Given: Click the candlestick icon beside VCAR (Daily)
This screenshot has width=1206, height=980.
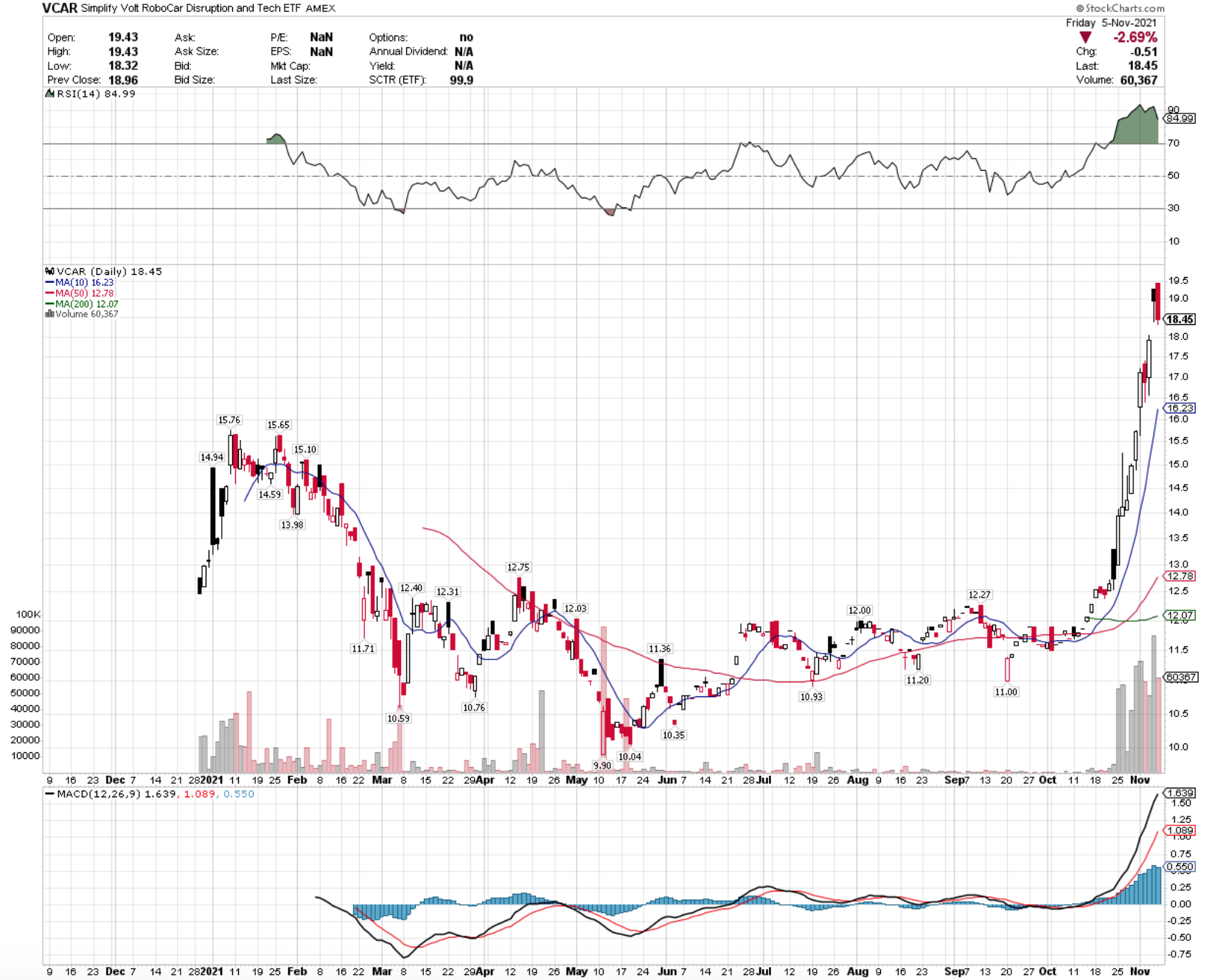Looking at the screenshot, I should [x=49, y=271].
